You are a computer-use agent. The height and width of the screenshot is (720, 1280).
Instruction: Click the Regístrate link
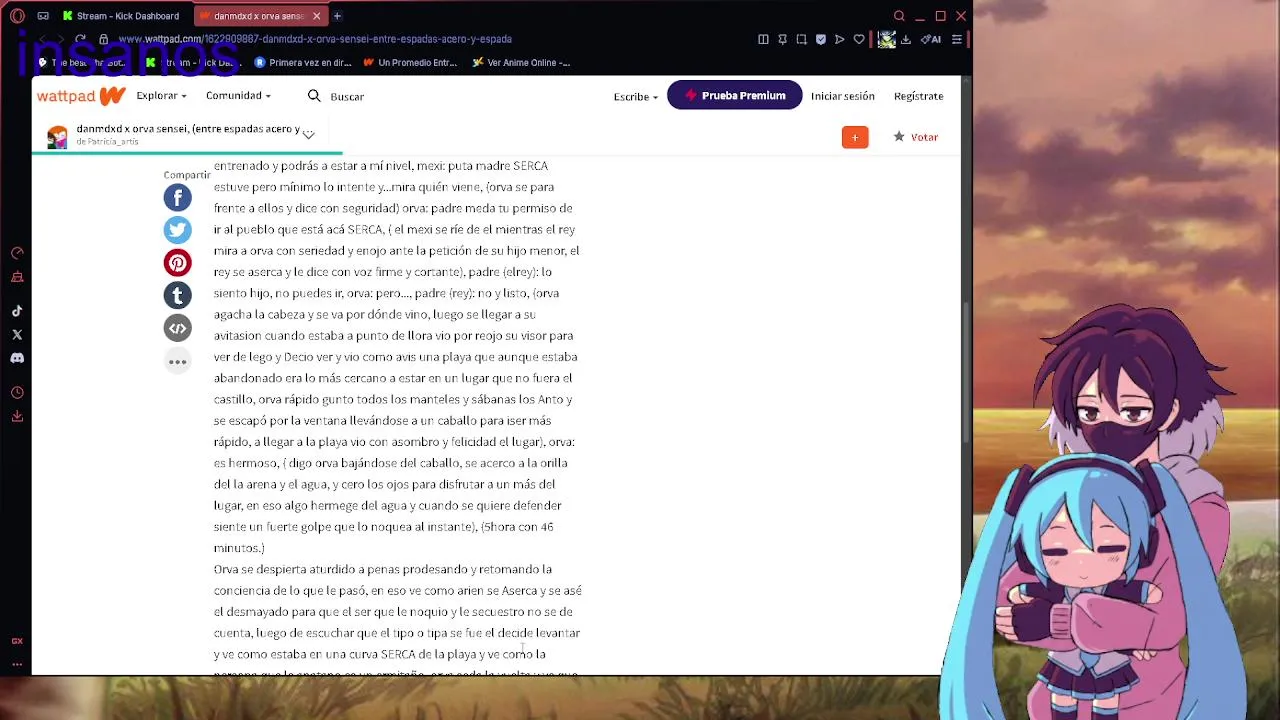point(919,96)
